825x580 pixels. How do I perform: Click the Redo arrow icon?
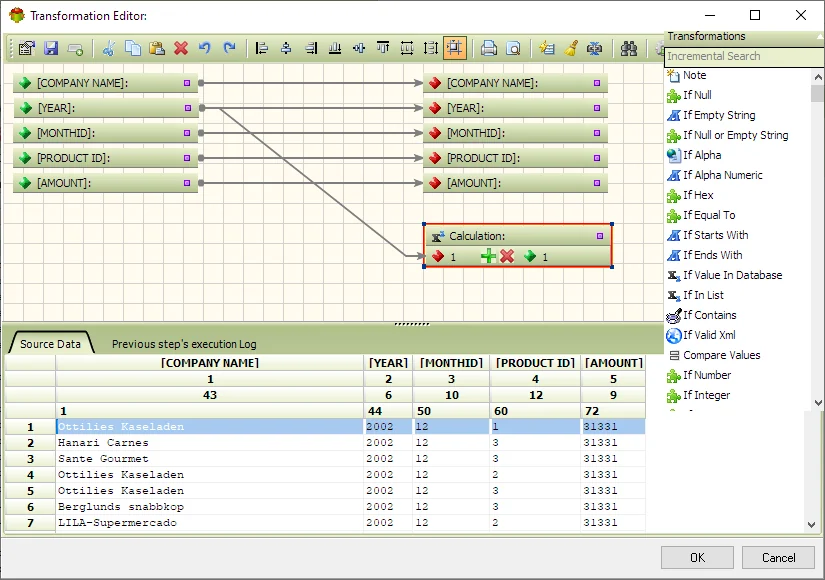pos(229,48)
